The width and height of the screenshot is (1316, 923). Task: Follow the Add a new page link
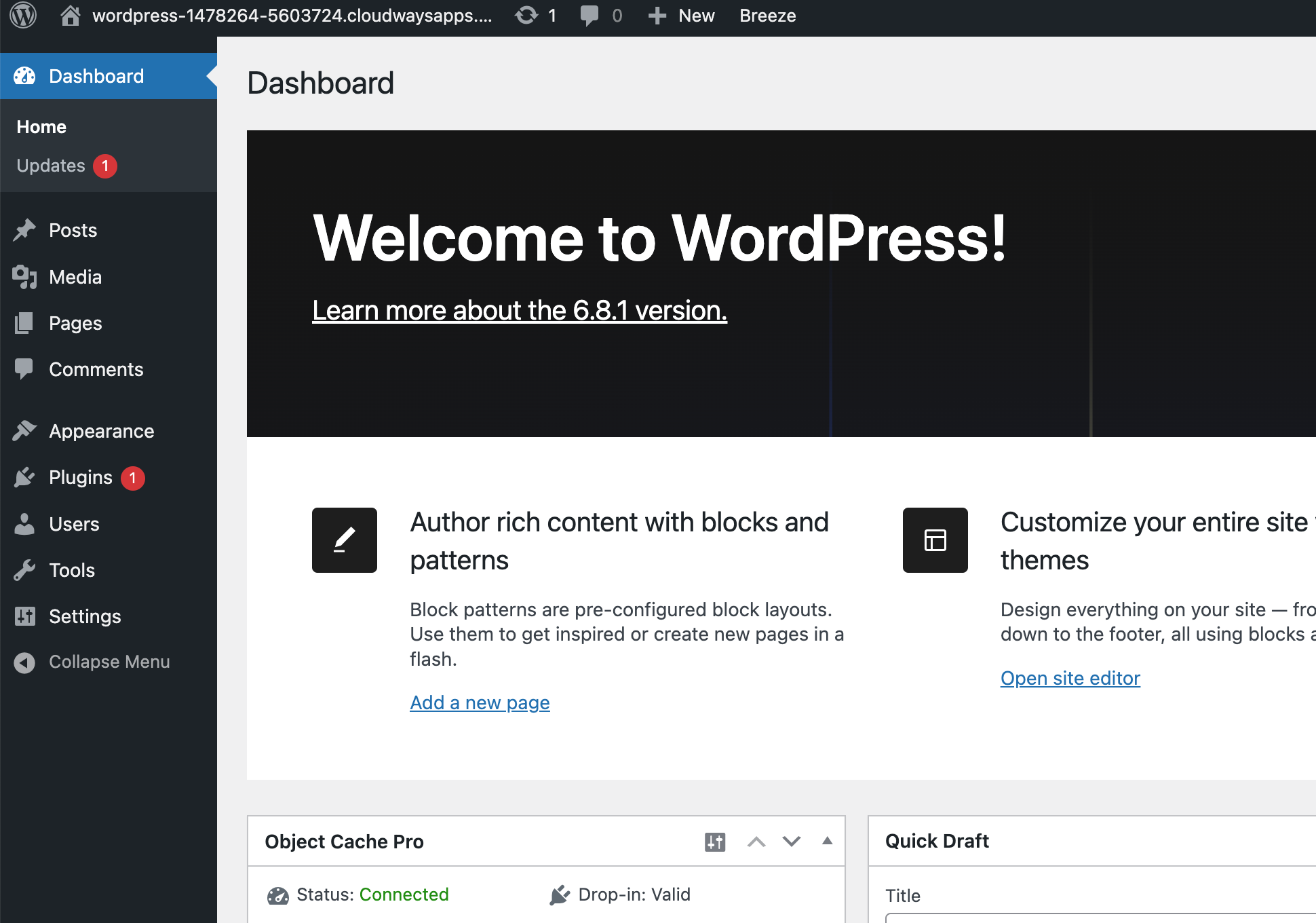pos(480,702)
